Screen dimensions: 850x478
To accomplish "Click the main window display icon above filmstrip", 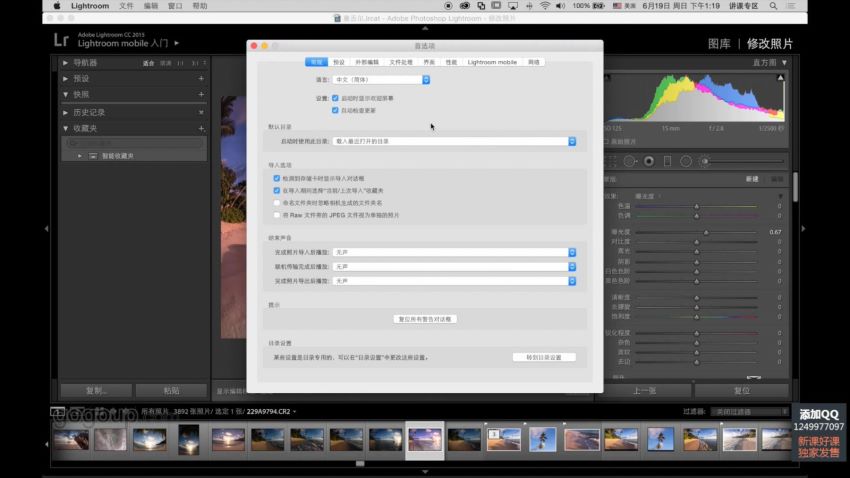I will (57, 411).
